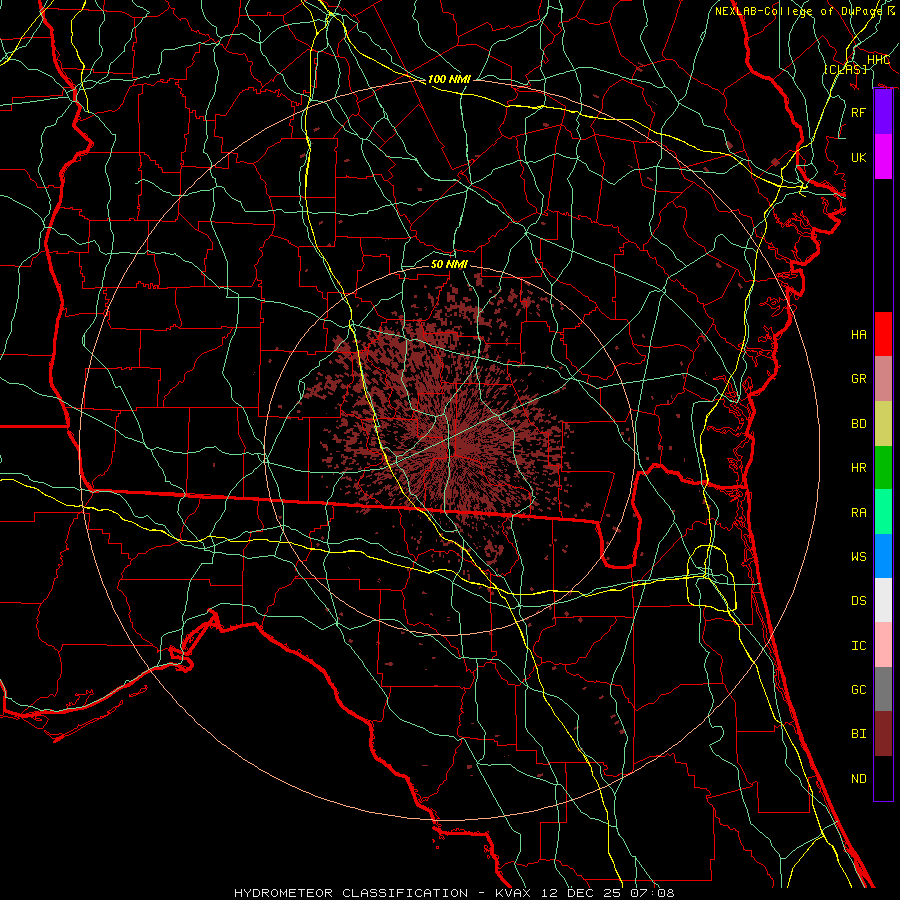The height and width of the screenshot is (900, 900).
Task: Click the RA legend label
Action: (858, 513)
